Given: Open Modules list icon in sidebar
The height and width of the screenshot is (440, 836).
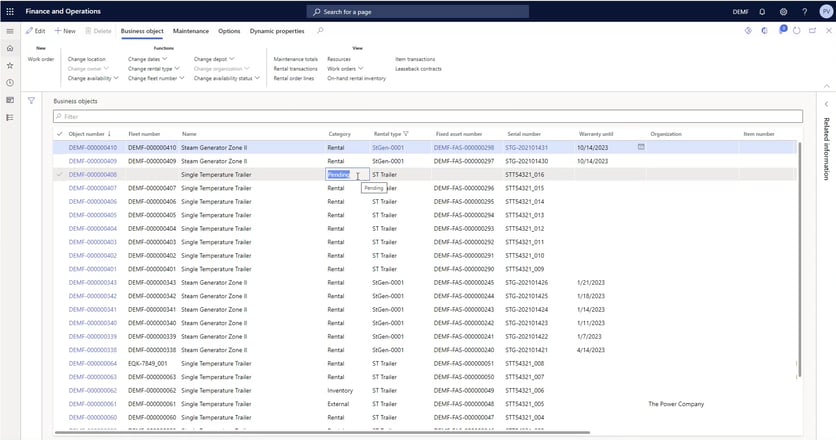Looking at the screenshot, I should [x=10, y=117].
